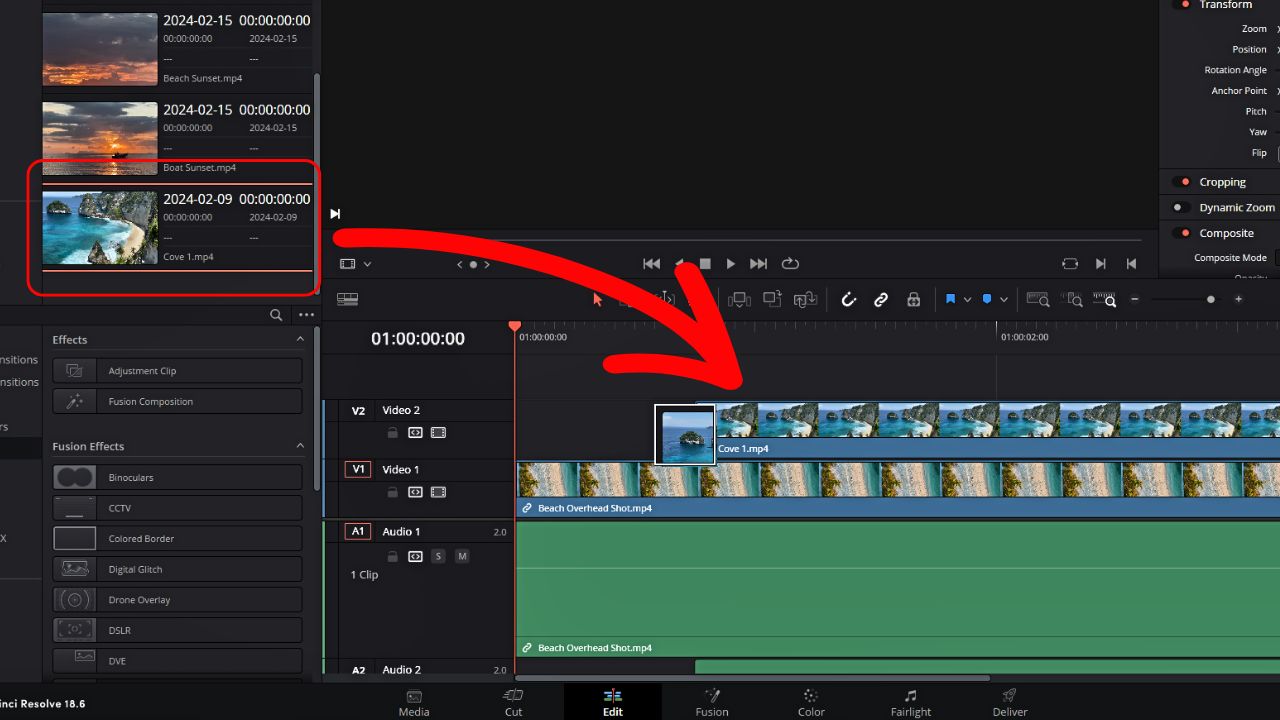This screenshot has height=720, width=1280.
Task: Click the position lock icon in the toolbar
Action: [913, 299]
